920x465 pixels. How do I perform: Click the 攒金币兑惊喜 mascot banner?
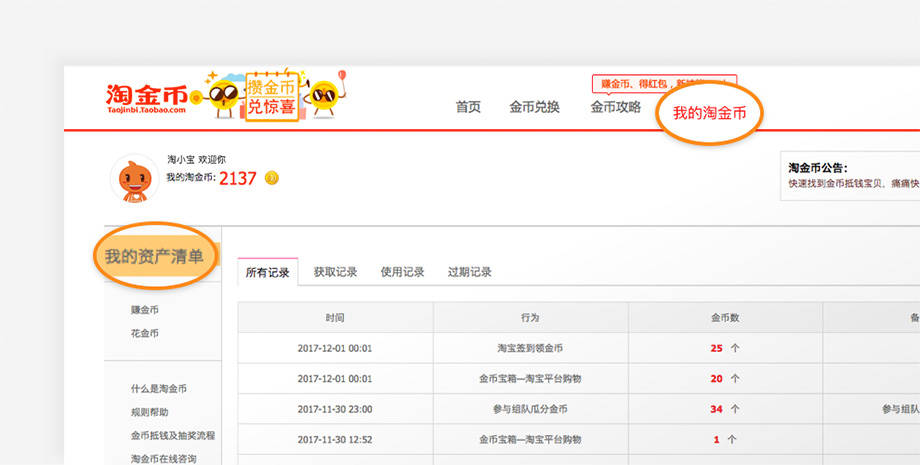pos(270,96)
